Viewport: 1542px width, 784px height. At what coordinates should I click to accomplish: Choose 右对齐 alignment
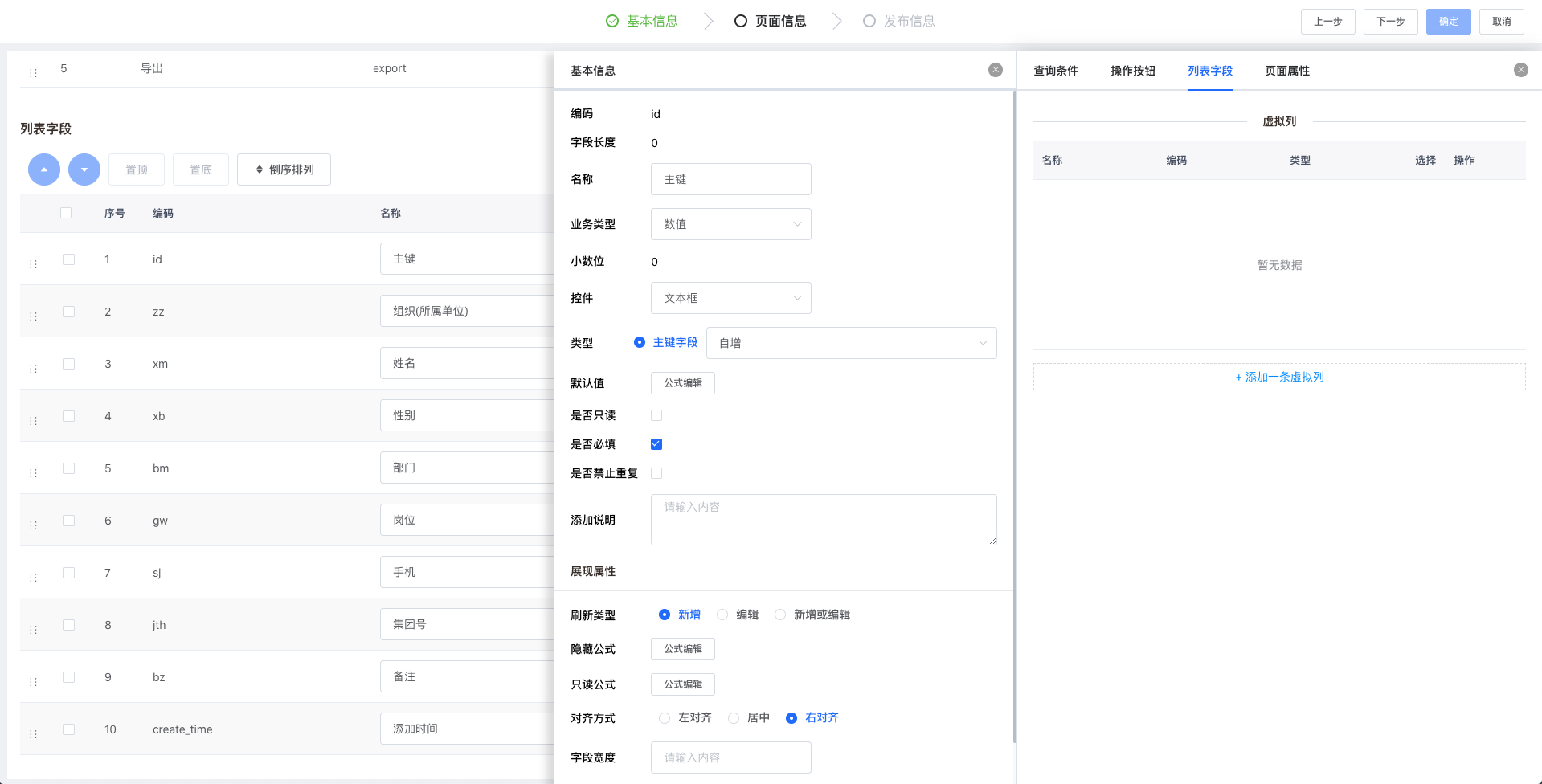click(x=791, y=718)
